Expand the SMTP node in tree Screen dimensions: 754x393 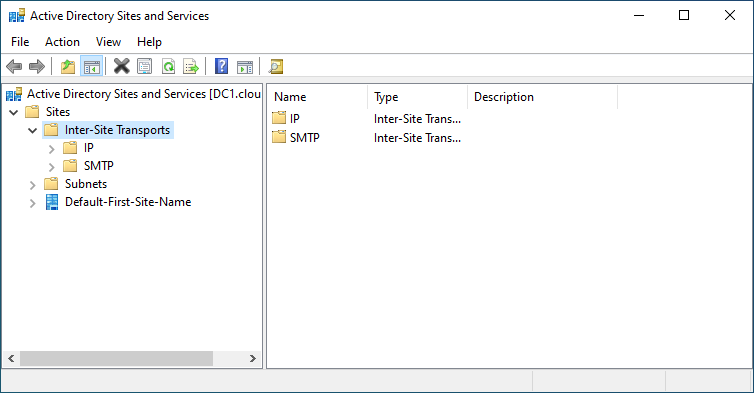(x=51, y=167)
